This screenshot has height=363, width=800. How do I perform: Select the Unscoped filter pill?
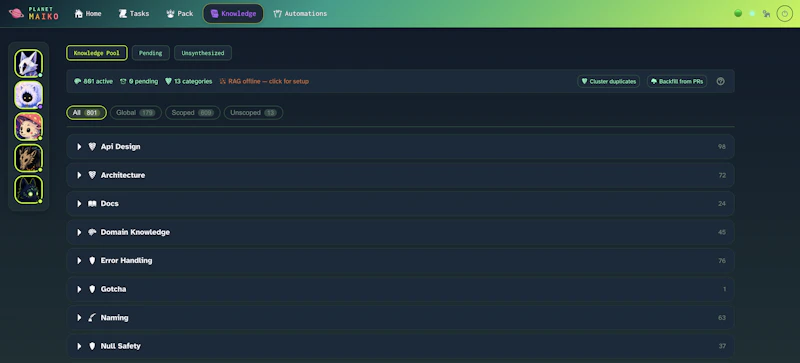(253, 113)
